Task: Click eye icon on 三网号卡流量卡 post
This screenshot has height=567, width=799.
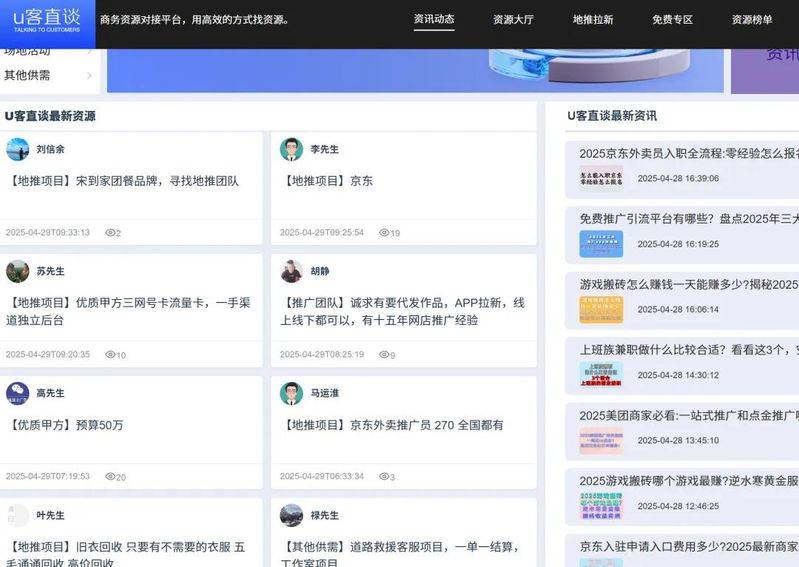Action: click(x=110, y=355)
